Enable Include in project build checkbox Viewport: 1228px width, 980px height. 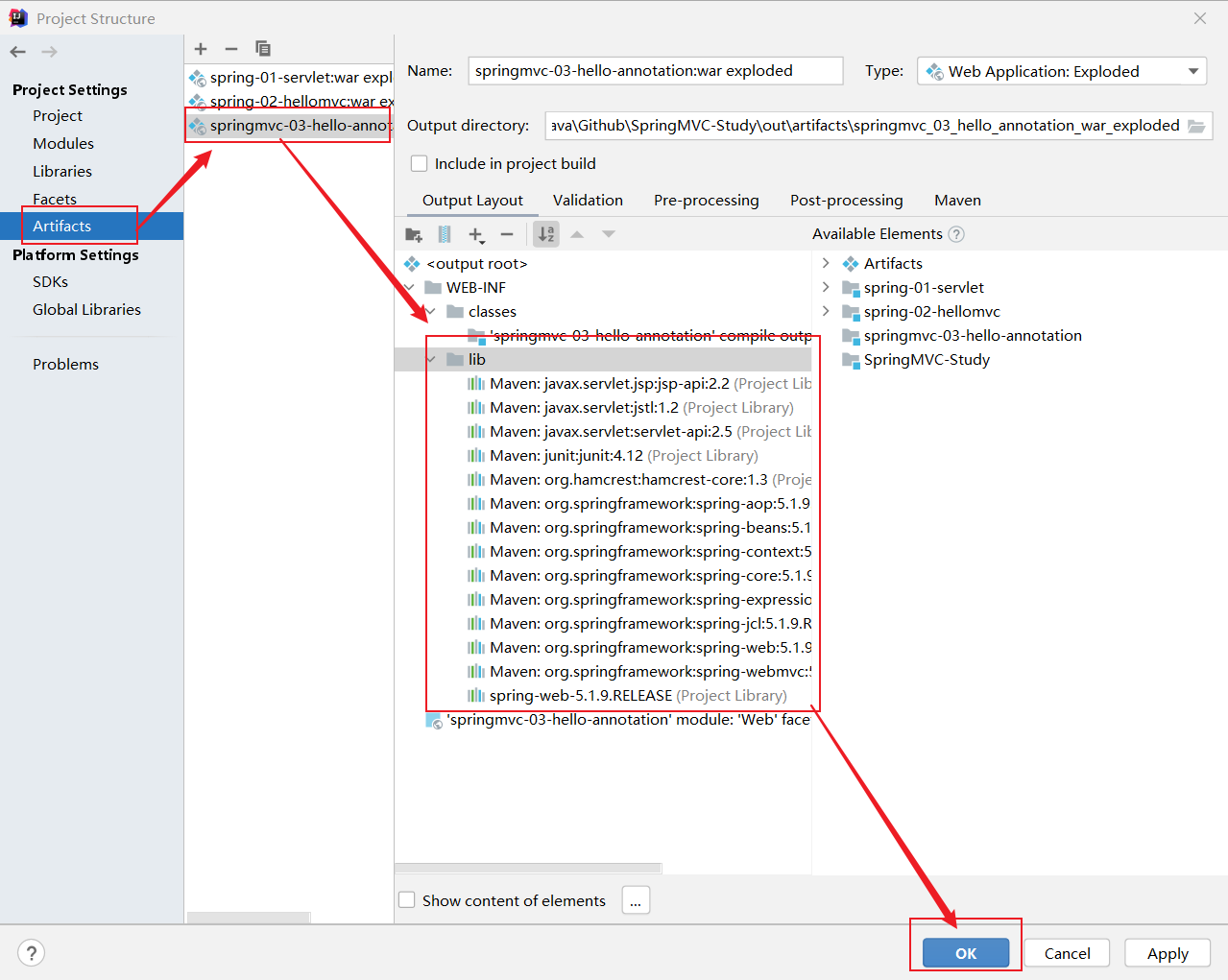pyautogui.click(x=419, y=163)
